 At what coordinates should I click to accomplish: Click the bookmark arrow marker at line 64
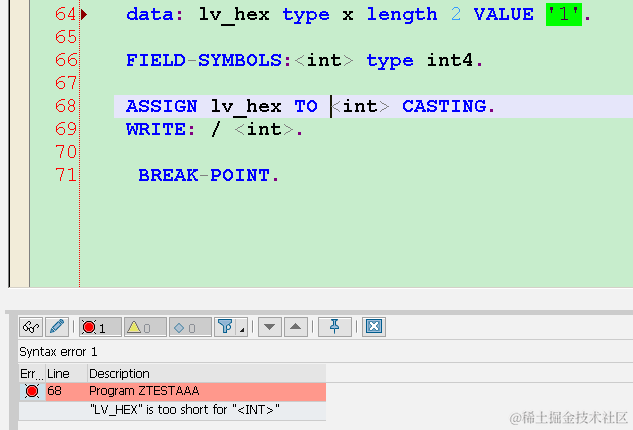[x=84, y=15]
